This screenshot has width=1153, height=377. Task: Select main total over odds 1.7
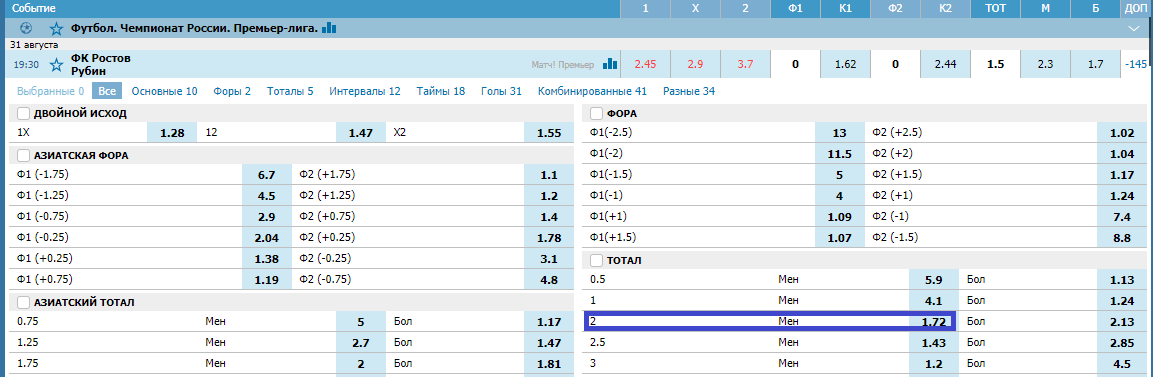[x=1095, y=65]
